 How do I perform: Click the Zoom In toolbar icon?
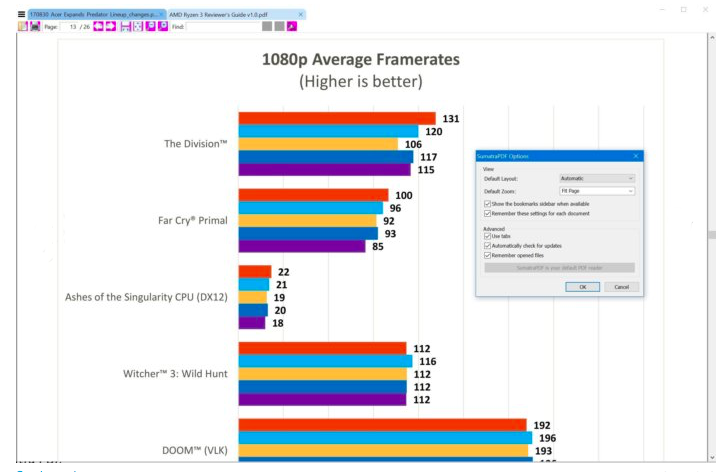[x=163, y=27]
